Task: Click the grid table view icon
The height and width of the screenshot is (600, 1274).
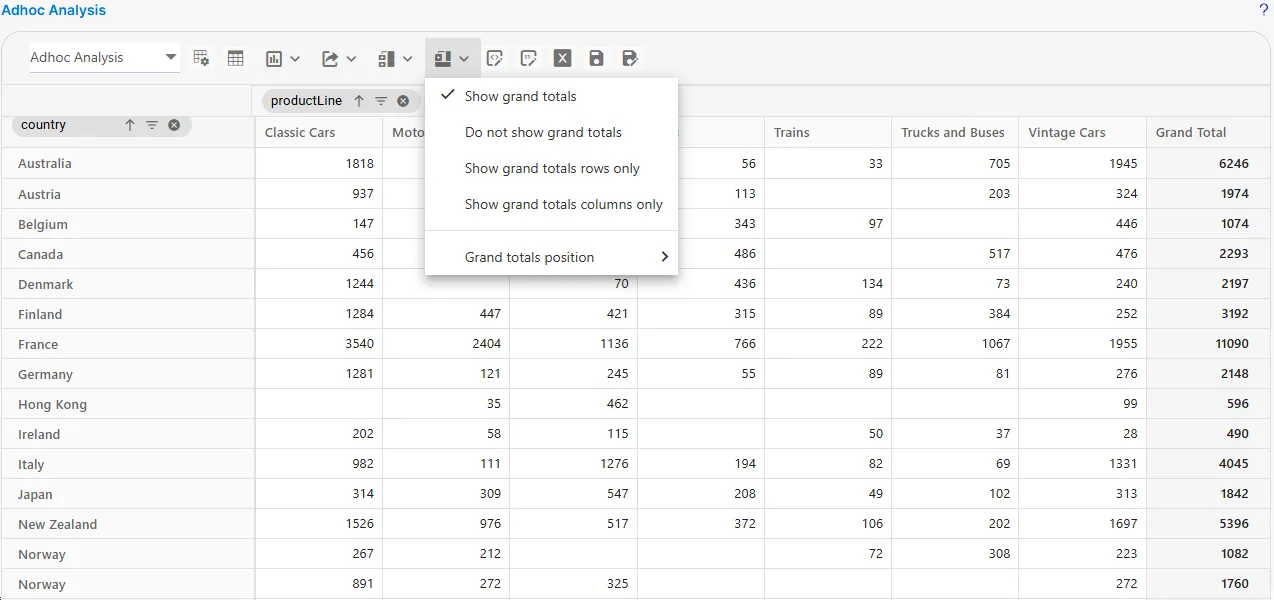Action: [x=236, y=59]
